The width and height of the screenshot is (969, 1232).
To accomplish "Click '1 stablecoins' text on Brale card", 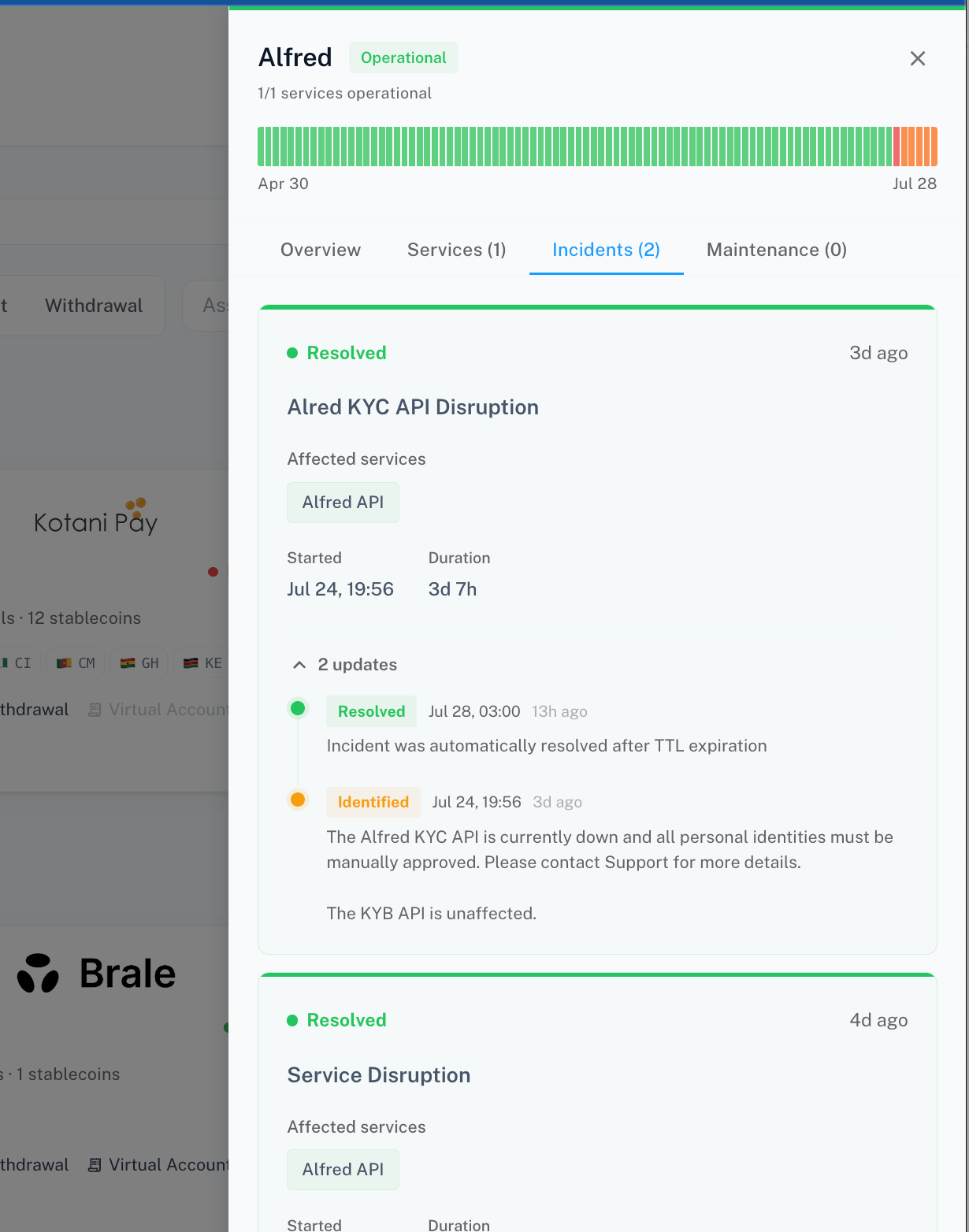I will (69, 1074).
